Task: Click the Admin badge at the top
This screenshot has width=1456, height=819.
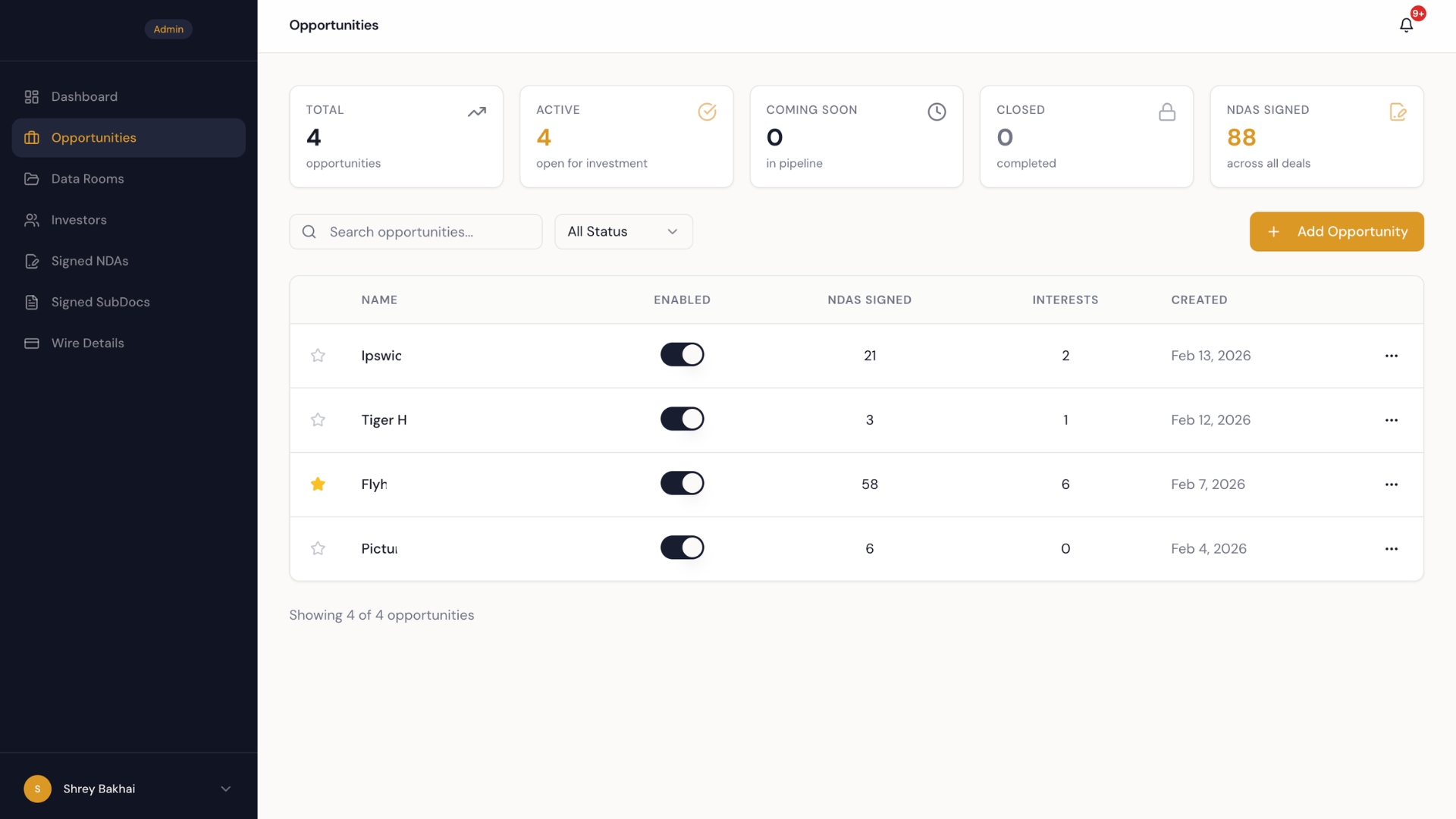Action: tap(168, 29)
